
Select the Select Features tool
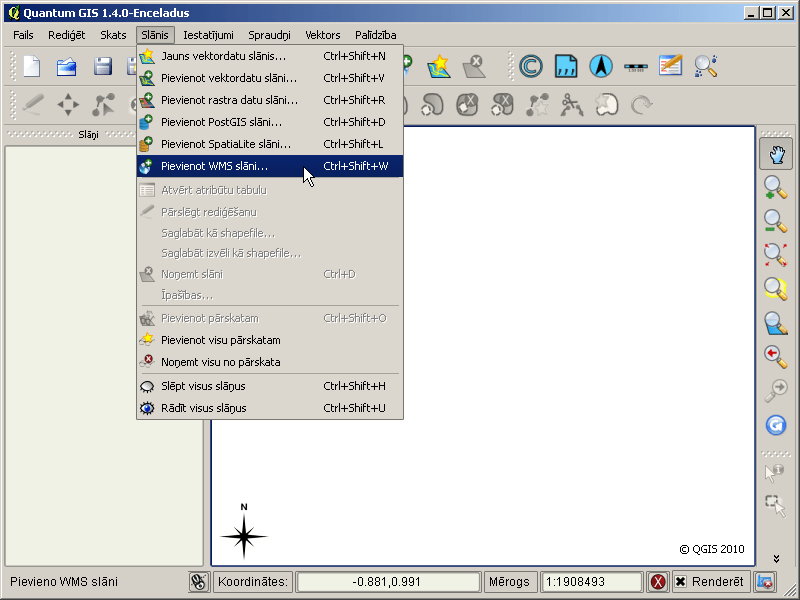point(776,506)
